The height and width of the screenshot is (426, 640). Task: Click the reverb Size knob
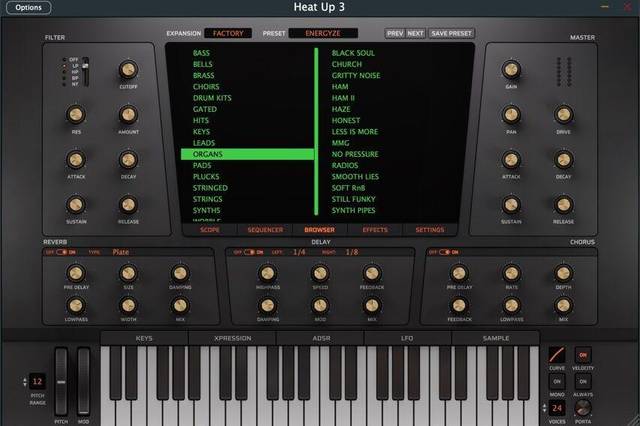pyautogui.click(x=128, y=273)
